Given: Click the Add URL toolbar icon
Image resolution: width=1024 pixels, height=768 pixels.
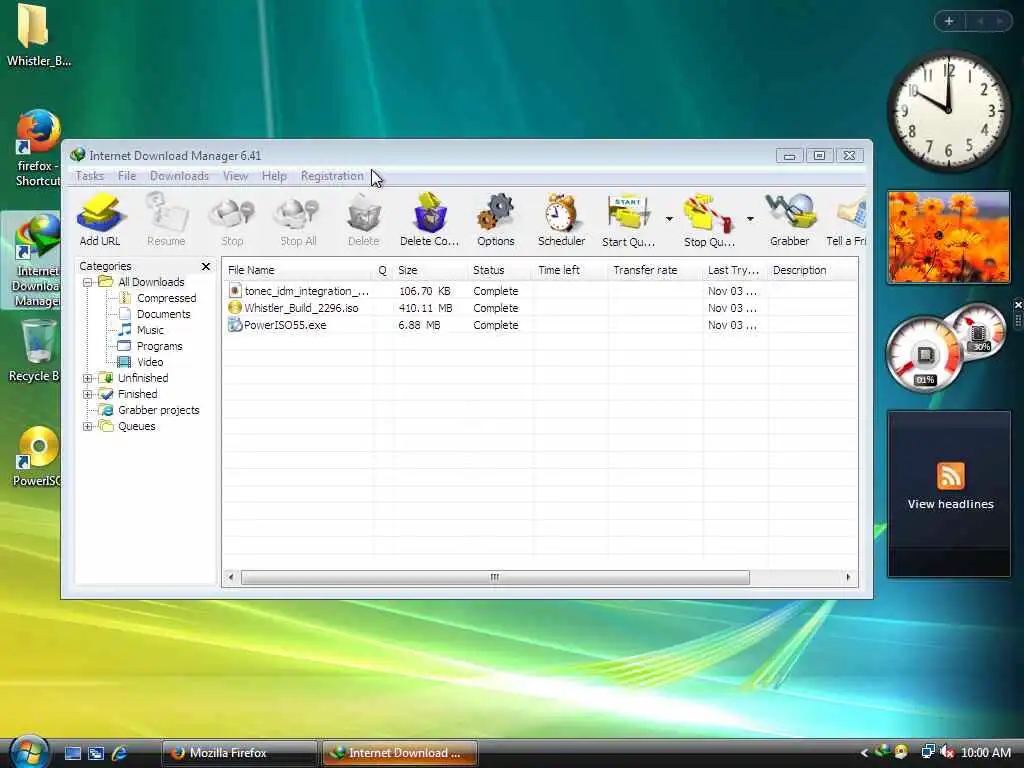Looking at the screenshot, I should 100,220.
